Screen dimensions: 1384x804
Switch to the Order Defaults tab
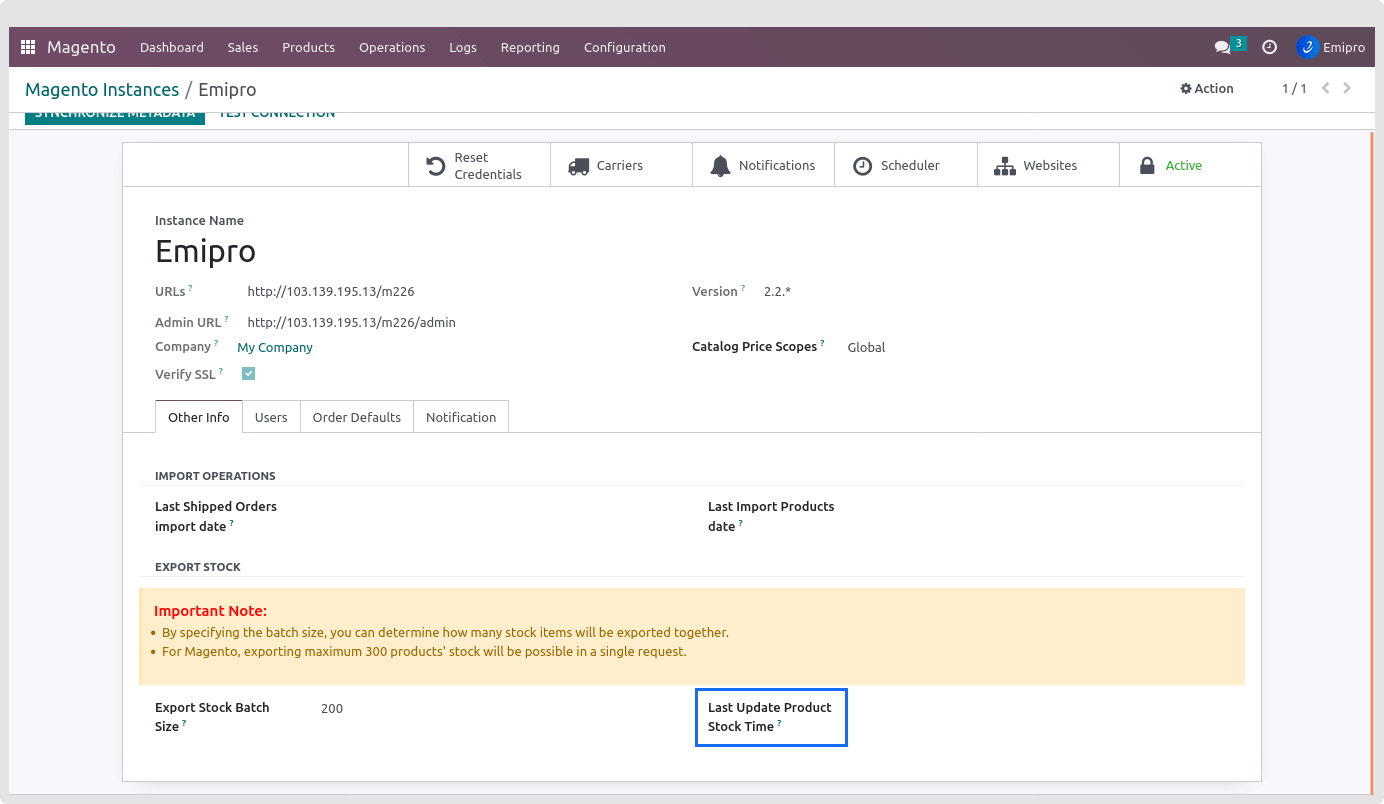[356, 417]
